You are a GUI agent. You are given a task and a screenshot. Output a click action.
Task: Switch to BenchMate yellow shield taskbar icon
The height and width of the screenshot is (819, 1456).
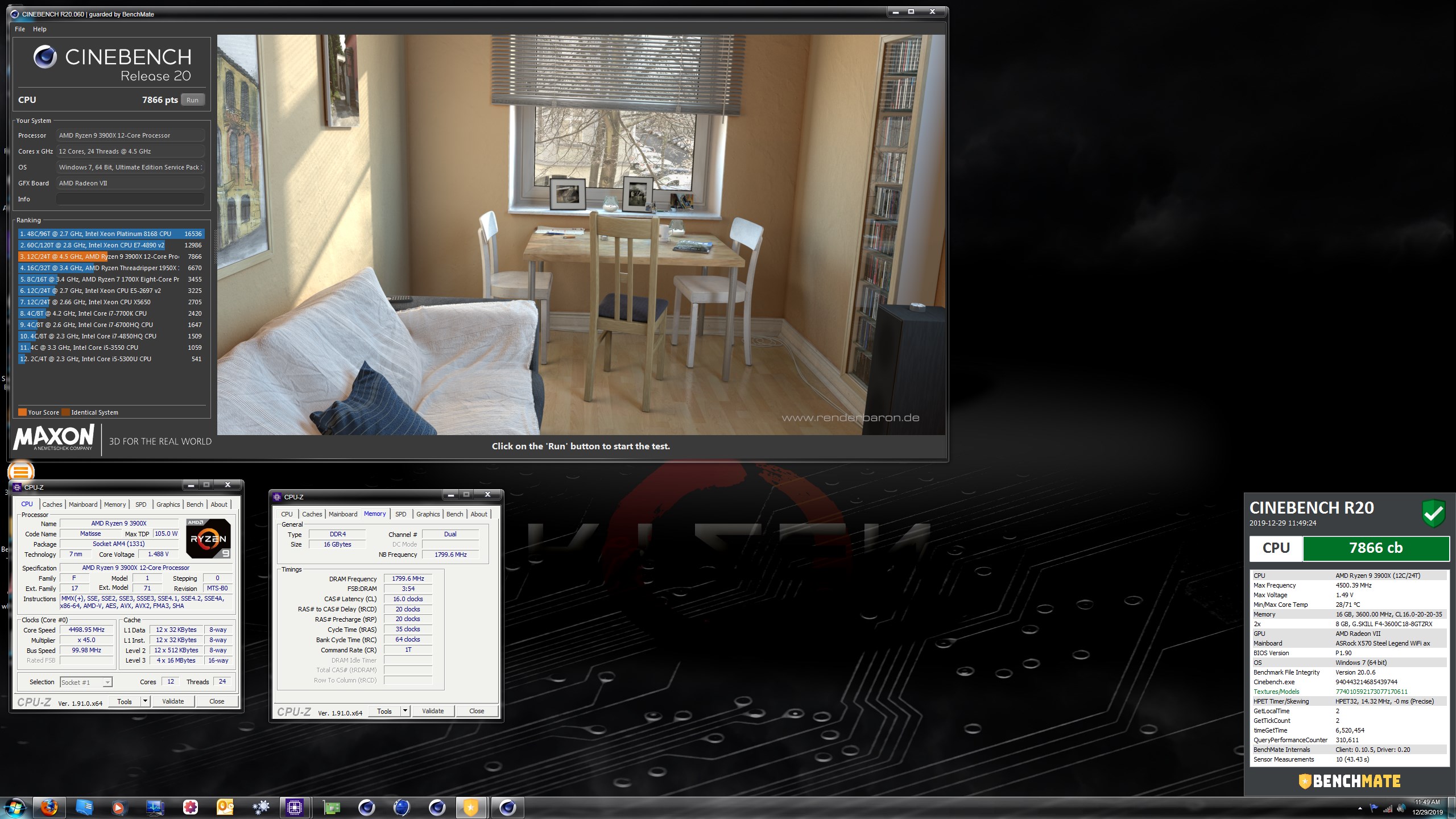click(471, 808)
